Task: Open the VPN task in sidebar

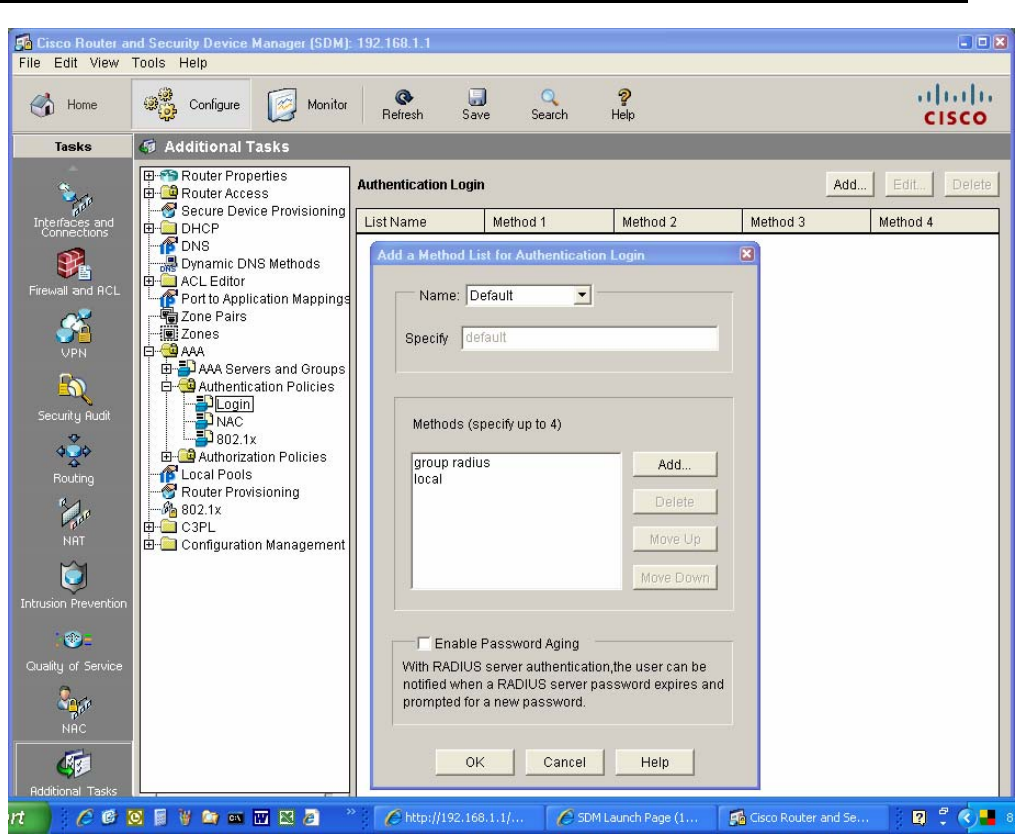Action: tap(73, 334)
